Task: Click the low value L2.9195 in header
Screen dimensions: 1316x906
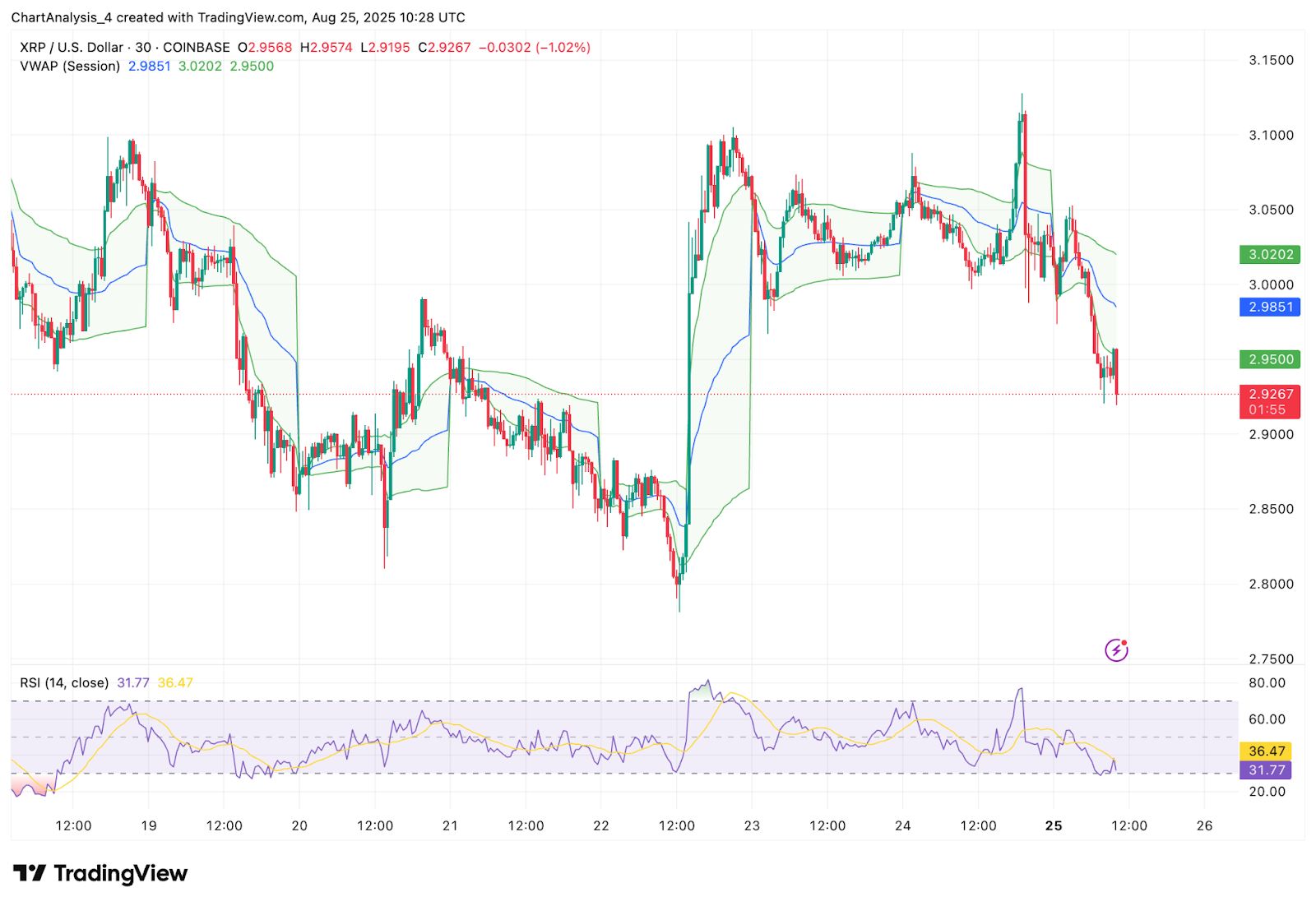Action: [x=386, y=48]
